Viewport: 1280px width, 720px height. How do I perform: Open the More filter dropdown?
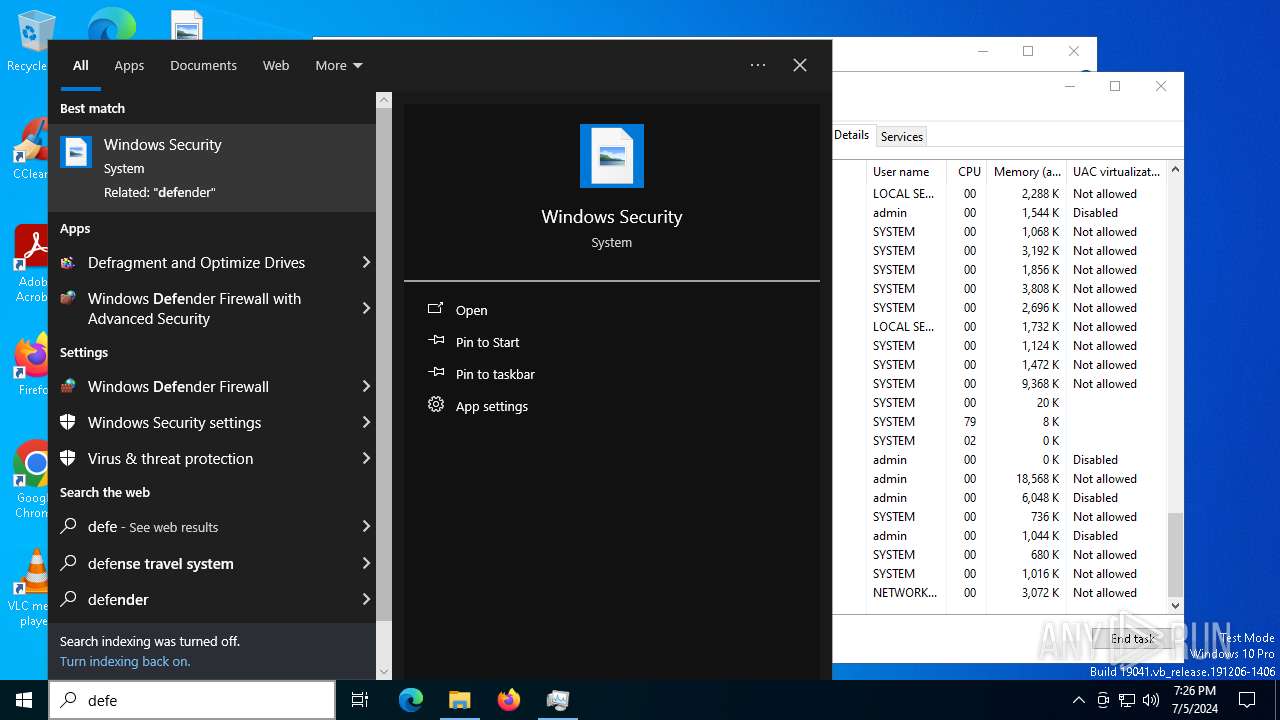pos(339,65)
